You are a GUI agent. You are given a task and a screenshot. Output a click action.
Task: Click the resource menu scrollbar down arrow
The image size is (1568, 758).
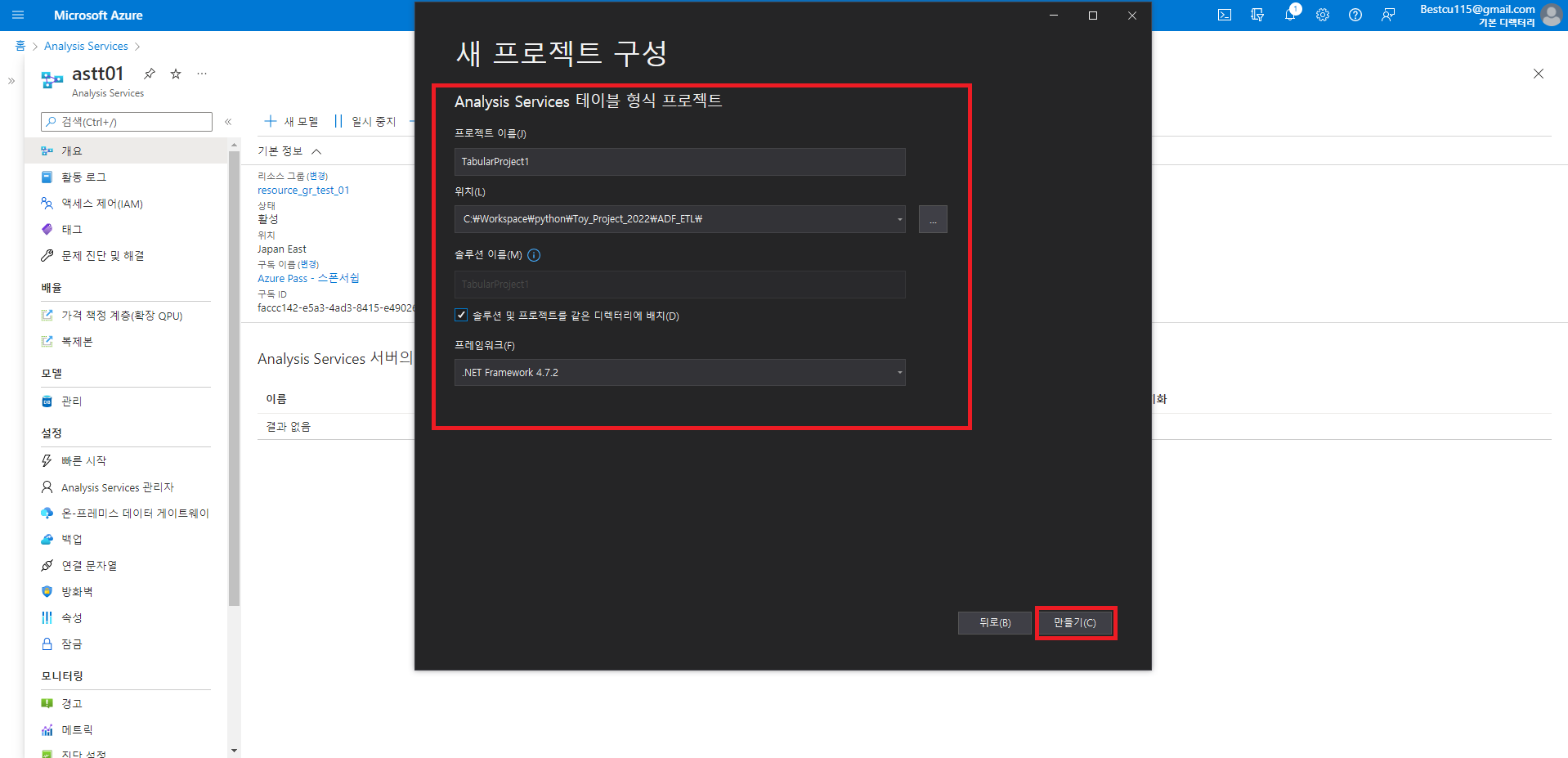235,750
